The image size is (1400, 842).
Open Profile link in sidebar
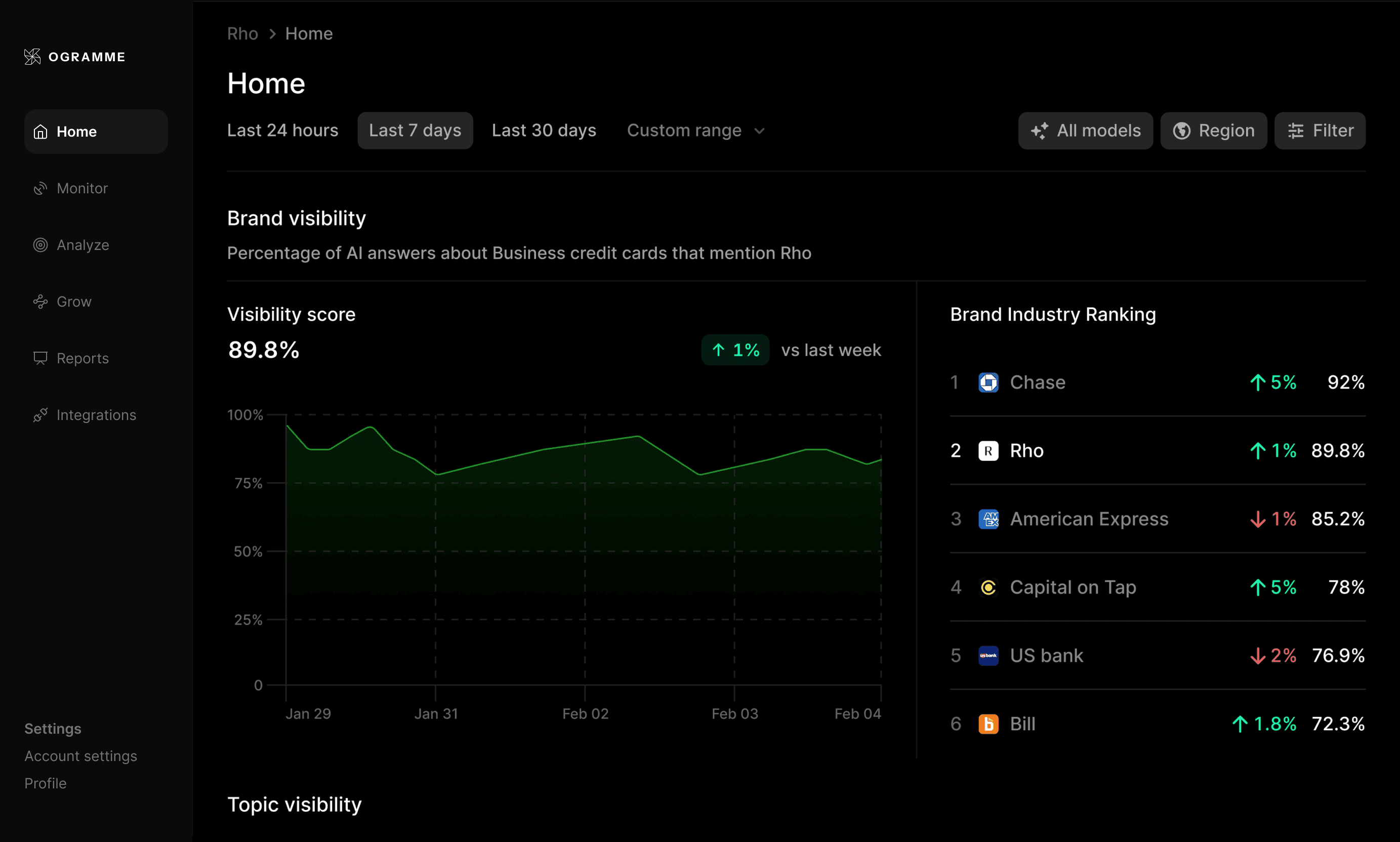[46, 784]
